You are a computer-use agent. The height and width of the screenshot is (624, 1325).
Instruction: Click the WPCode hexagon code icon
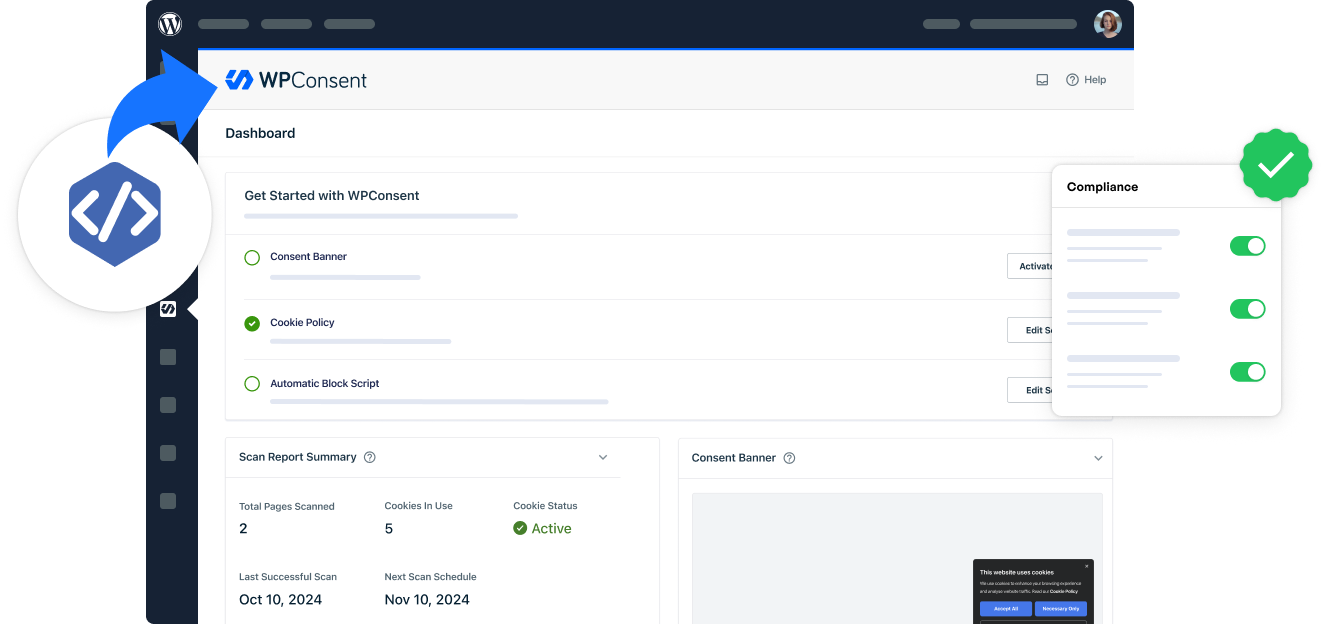(x=115, y=214)
